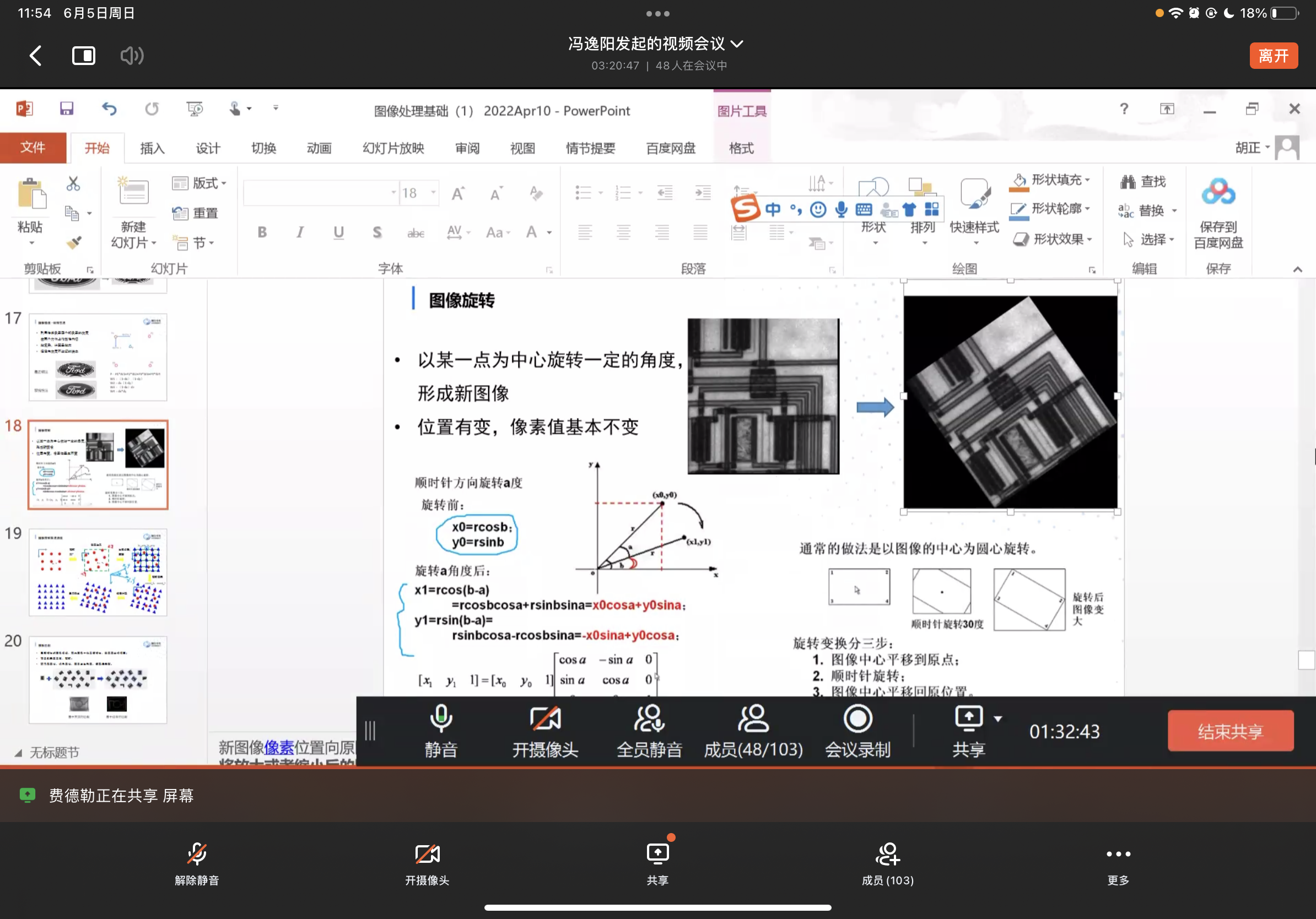Switch to the 插入 ribbon tab
1316x919 pixels.
point(152,148)
